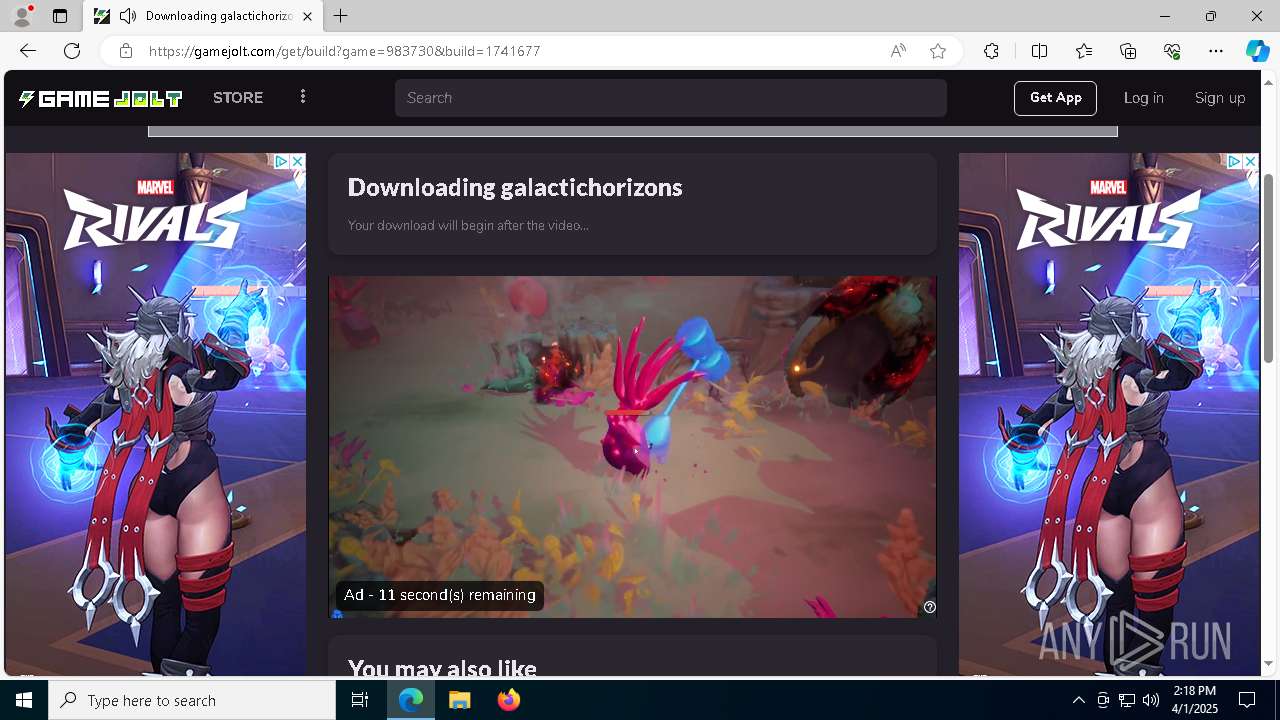The width and height of the screenshot is (1280, 720).
Task: Close the right Marvel Rivals ad
Action: point(1250,161)
